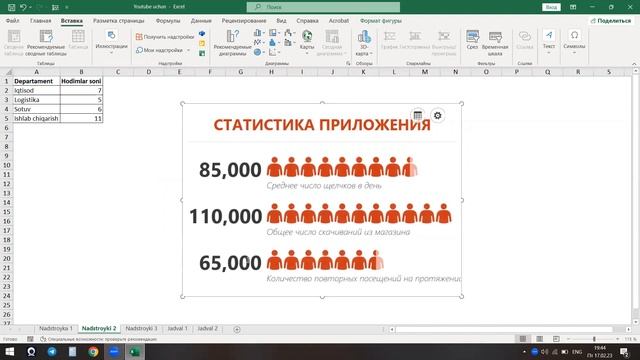Click column header H

pos(271,72)
